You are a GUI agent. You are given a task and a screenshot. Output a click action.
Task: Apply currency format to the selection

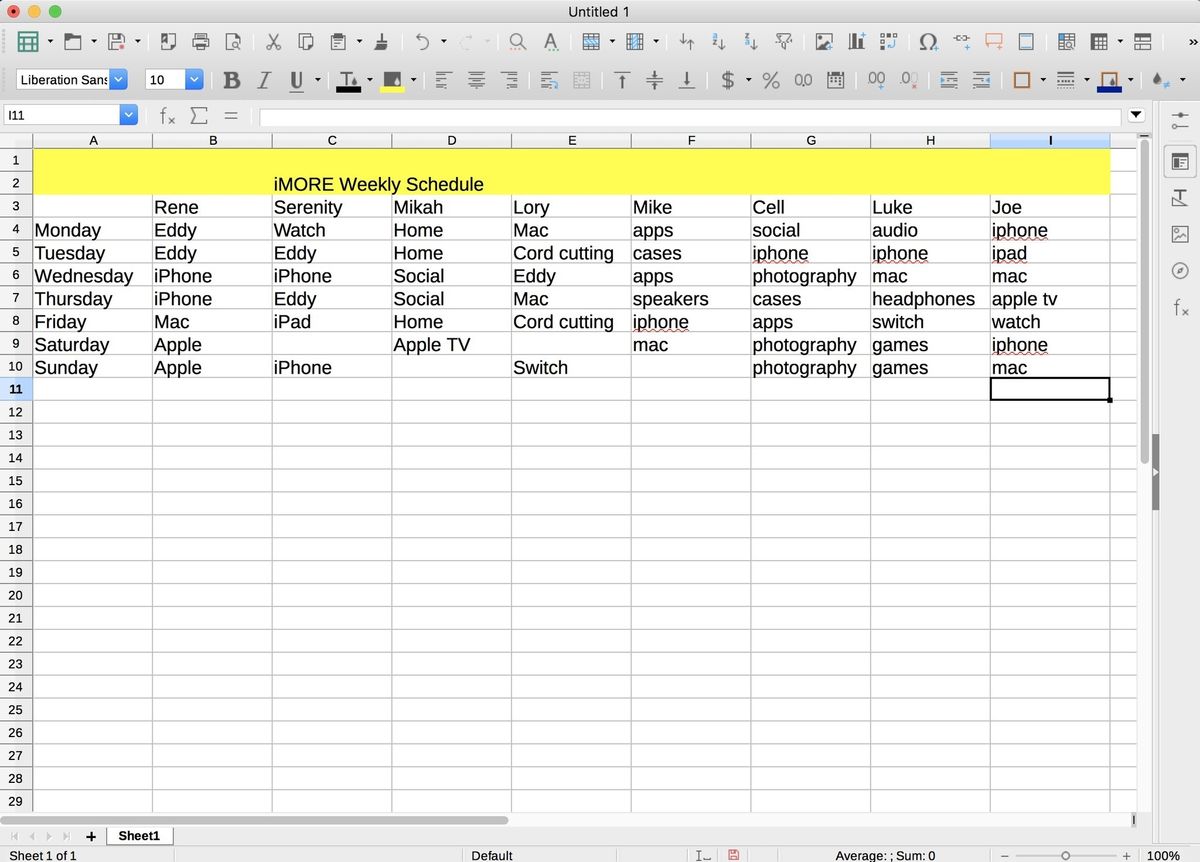(728, 80)
